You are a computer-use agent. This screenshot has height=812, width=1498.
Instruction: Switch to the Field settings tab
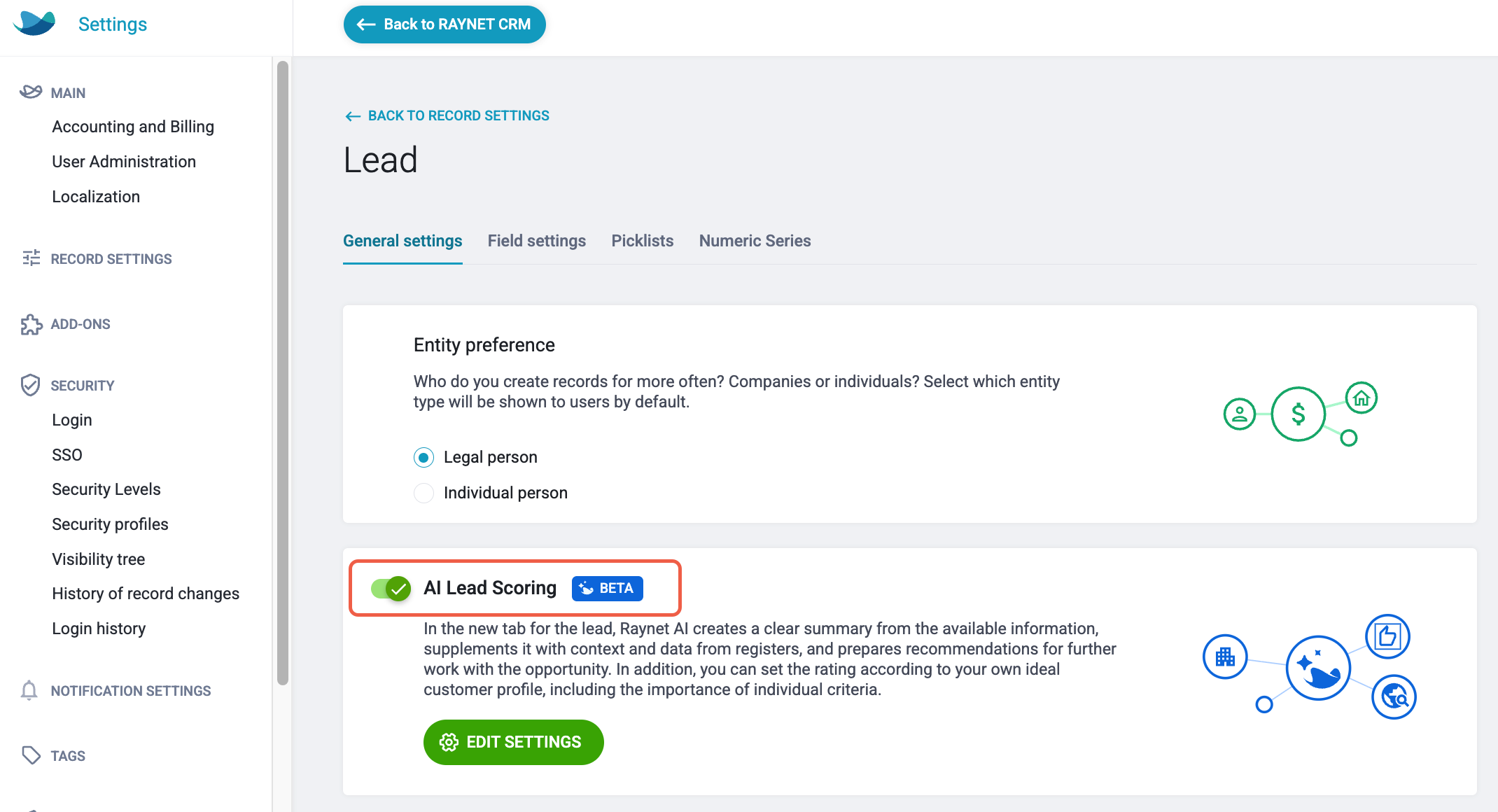click(537, 241)
